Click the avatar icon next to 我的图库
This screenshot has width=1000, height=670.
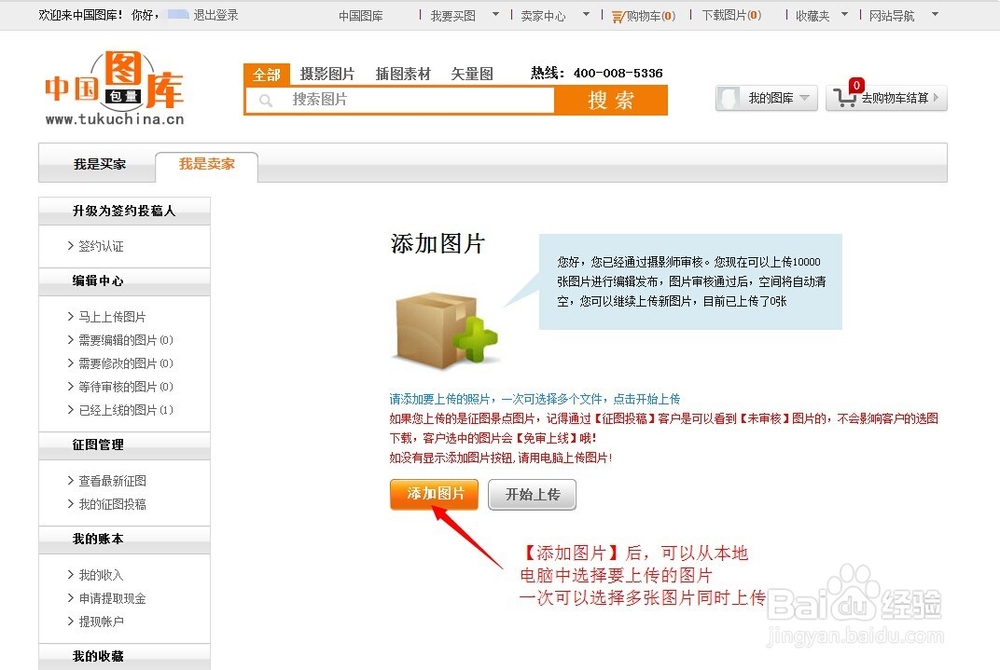tap(727, 97)
